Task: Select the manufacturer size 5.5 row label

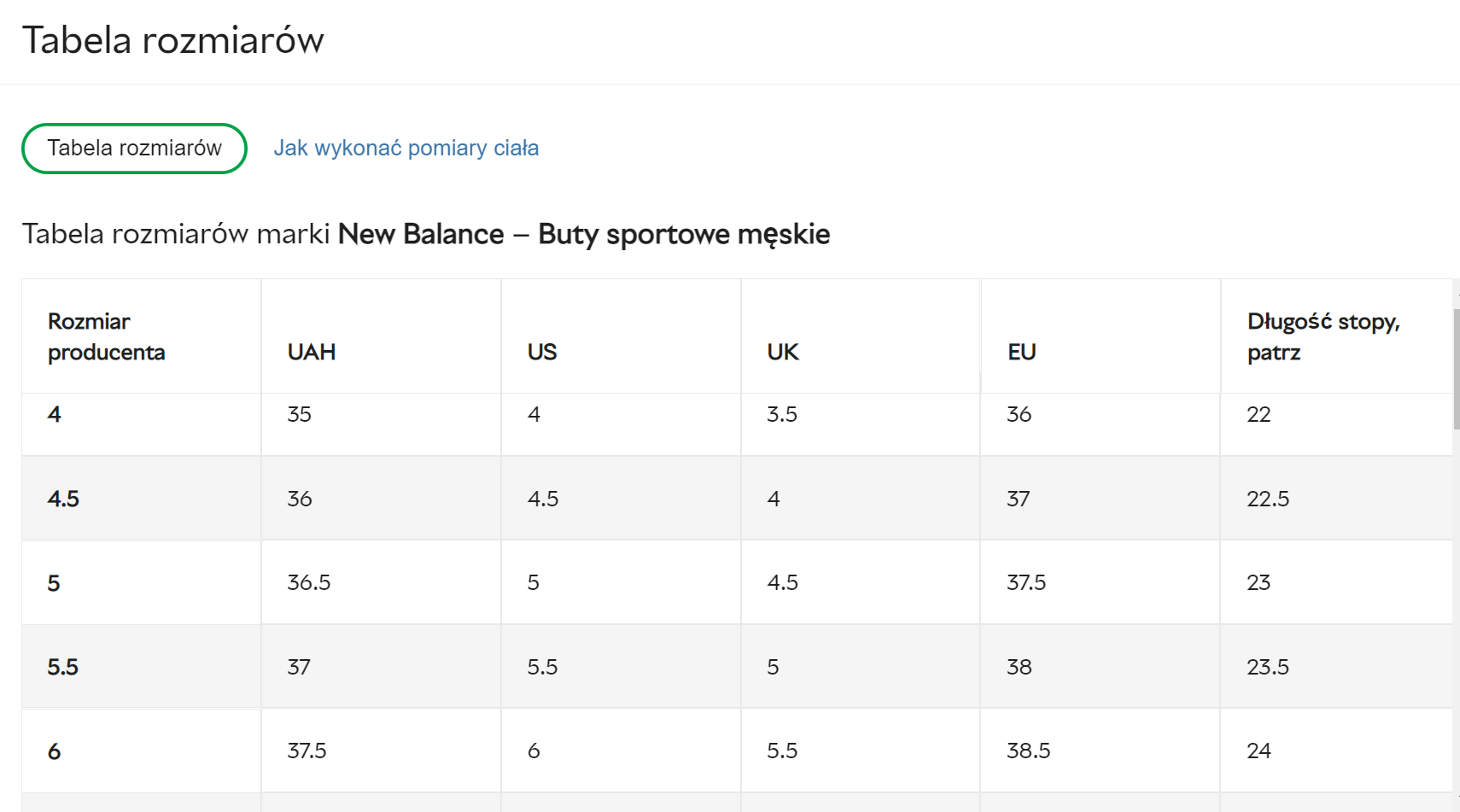Action: (63, 667)
